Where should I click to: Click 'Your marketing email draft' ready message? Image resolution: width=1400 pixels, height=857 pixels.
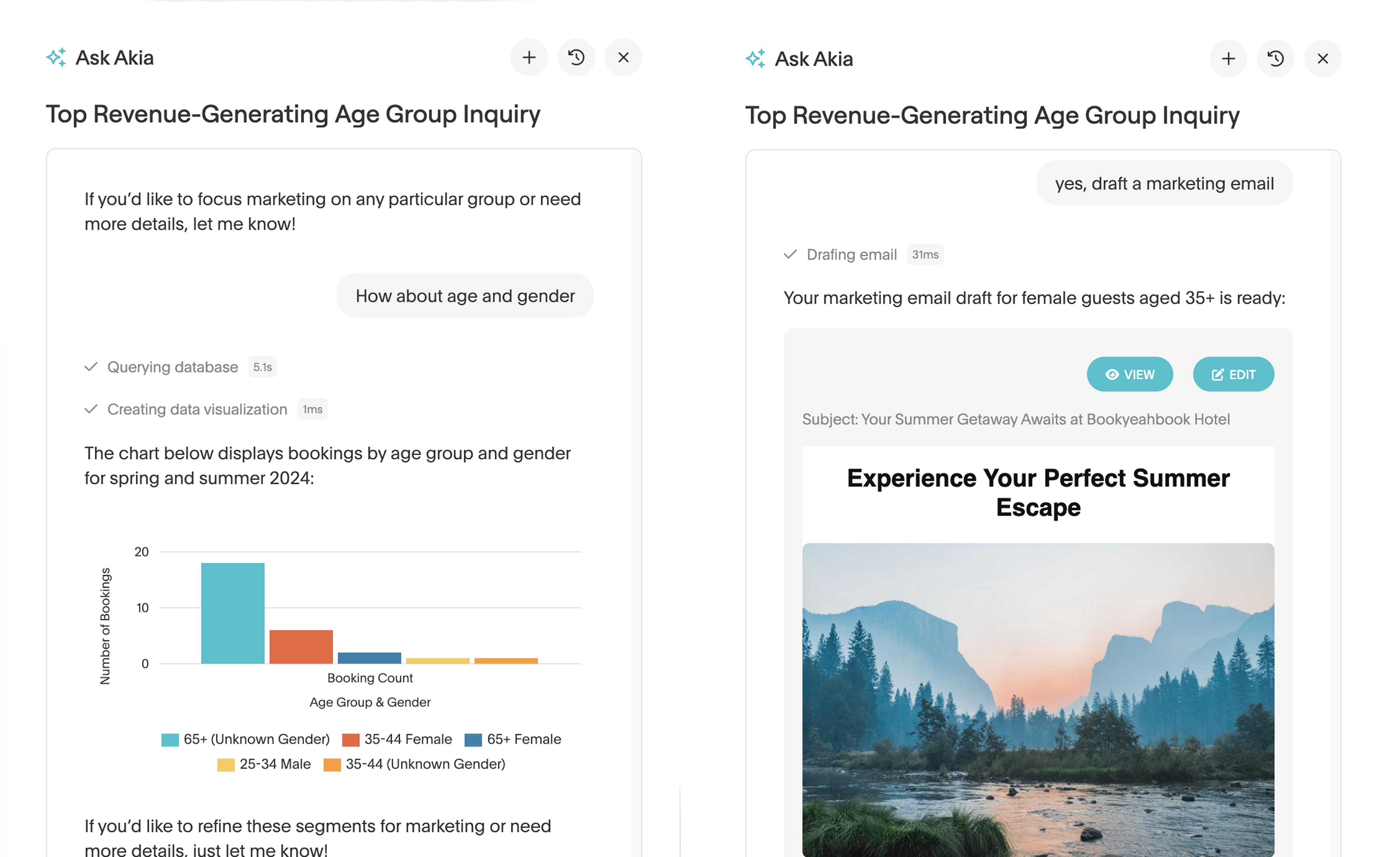click(1034, 298)
